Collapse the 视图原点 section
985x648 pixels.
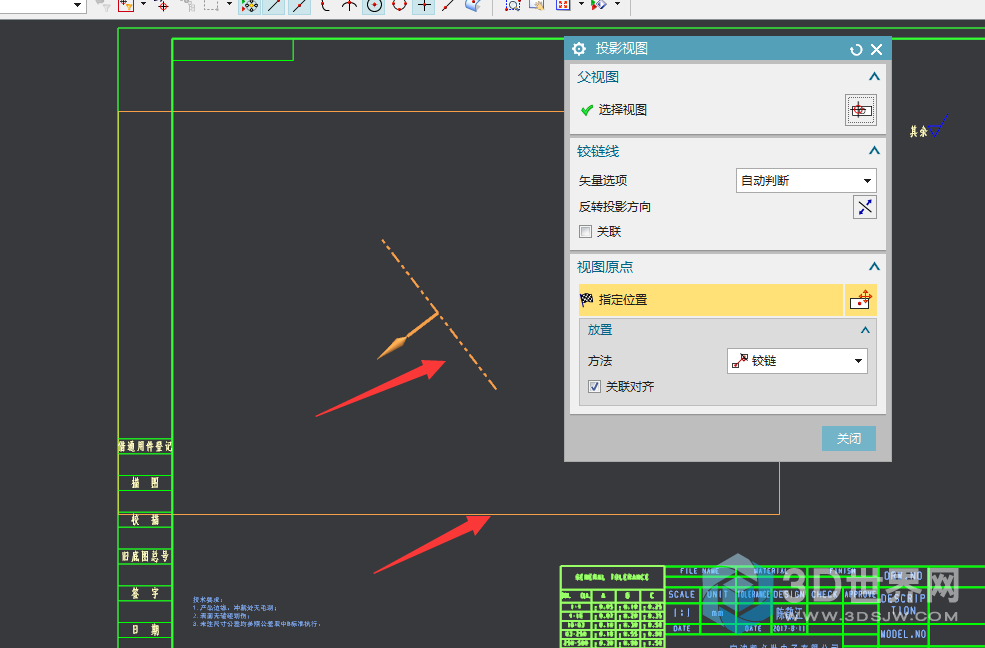point(874,266)
